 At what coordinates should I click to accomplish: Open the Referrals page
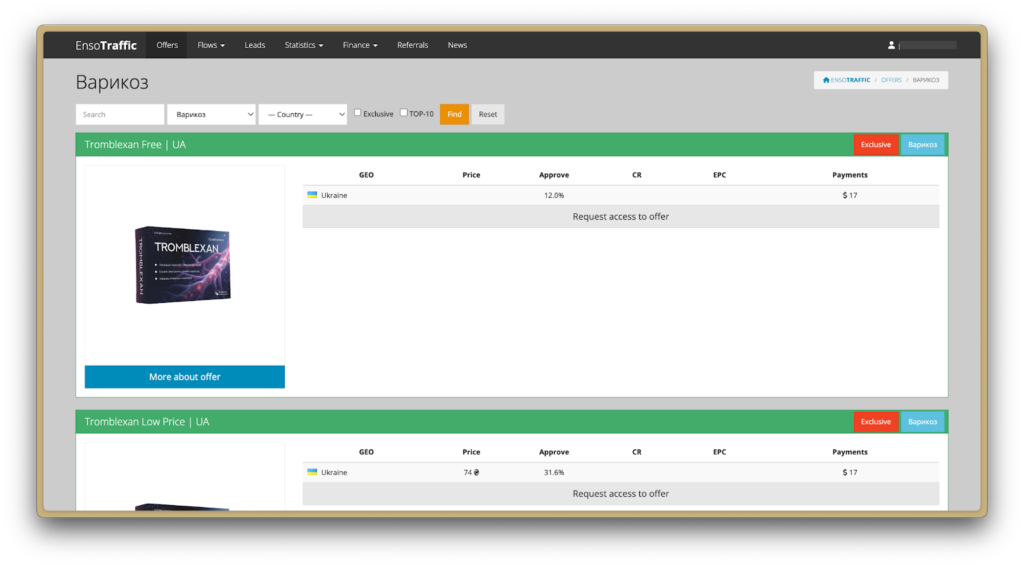(x=412, y=45)
